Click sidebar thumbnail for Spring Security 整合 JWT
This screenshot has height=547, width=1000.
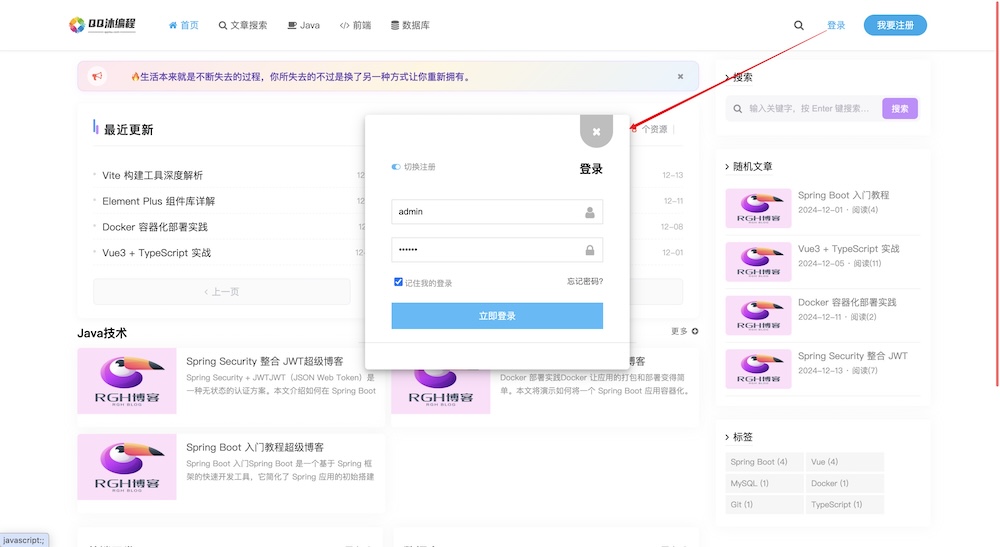758,369
